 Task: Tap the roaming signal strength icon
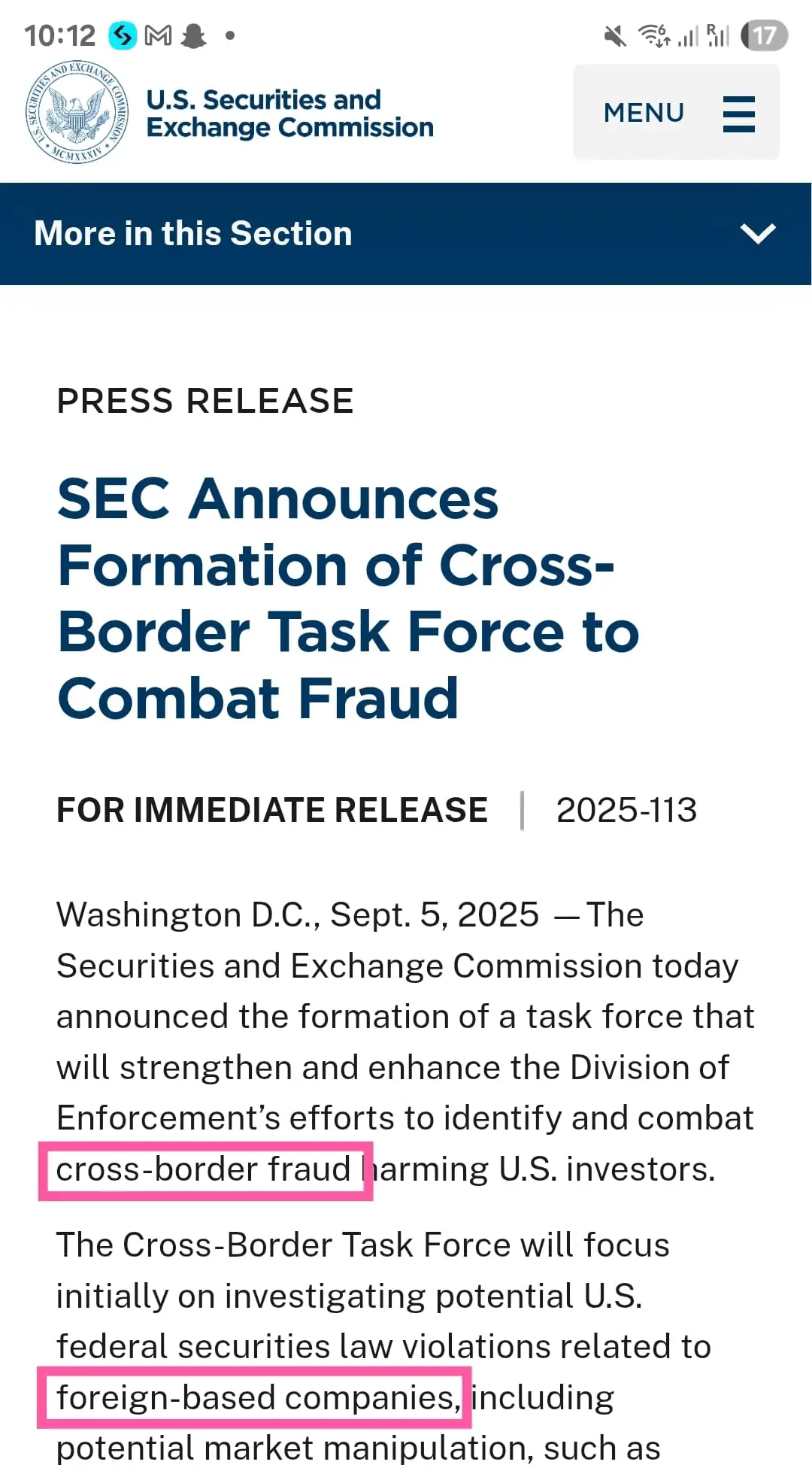[x=718, y=35]
